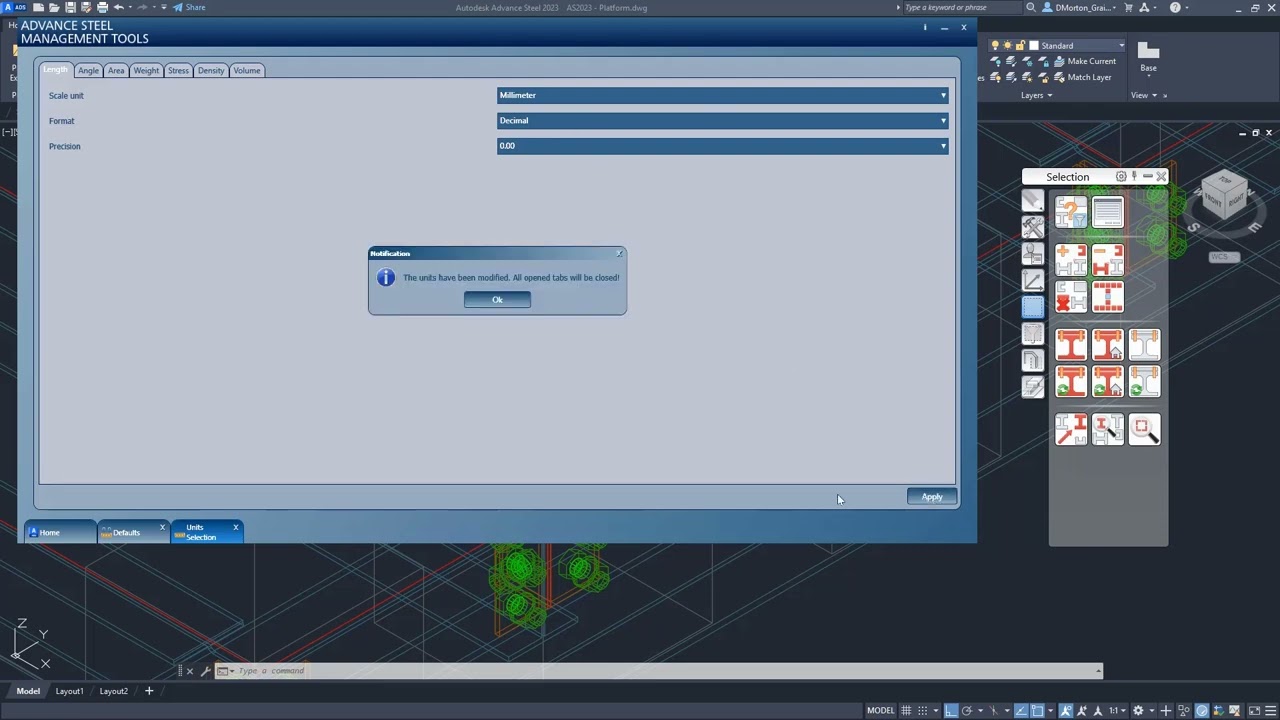Click the Plot printer icon
Screen dimensions: 1280x720
pos(102,7)
